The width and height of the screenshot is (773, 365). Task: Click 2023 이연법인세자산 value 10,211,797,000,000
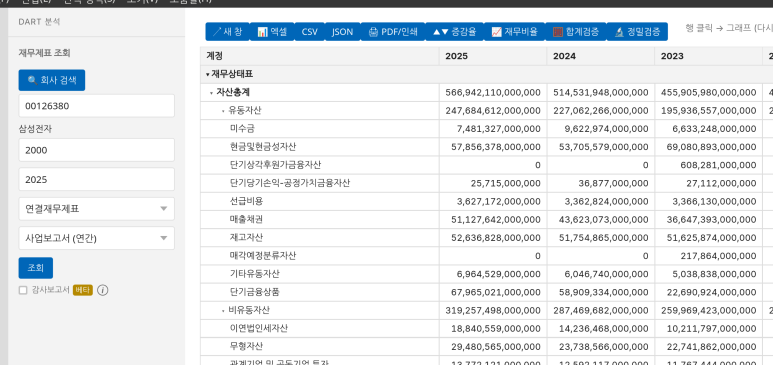point(711,328)
